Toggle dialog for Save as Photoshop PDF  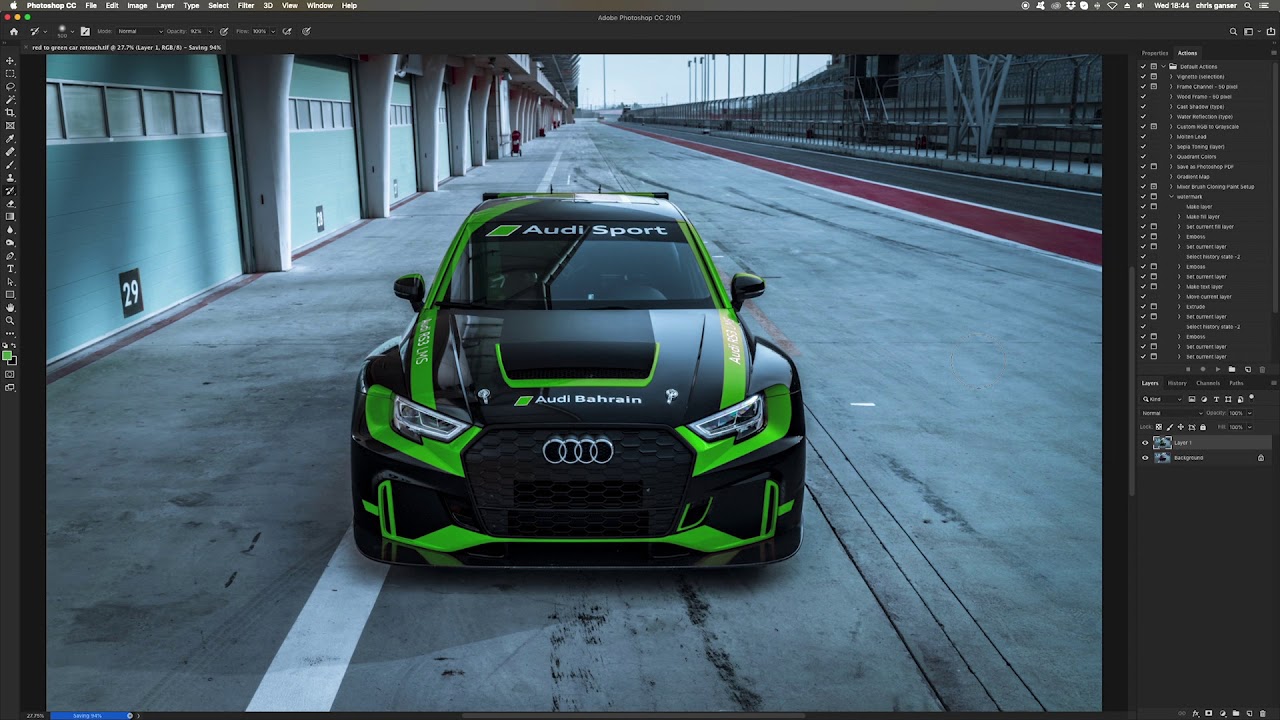click(1154, 167)
